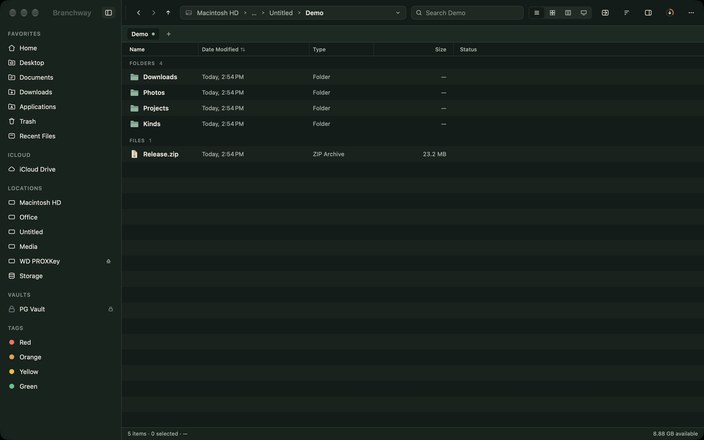Viewport: 704px width, 440px height.
Task: Open Applications in the sidebar
Action: click(61, 107)
